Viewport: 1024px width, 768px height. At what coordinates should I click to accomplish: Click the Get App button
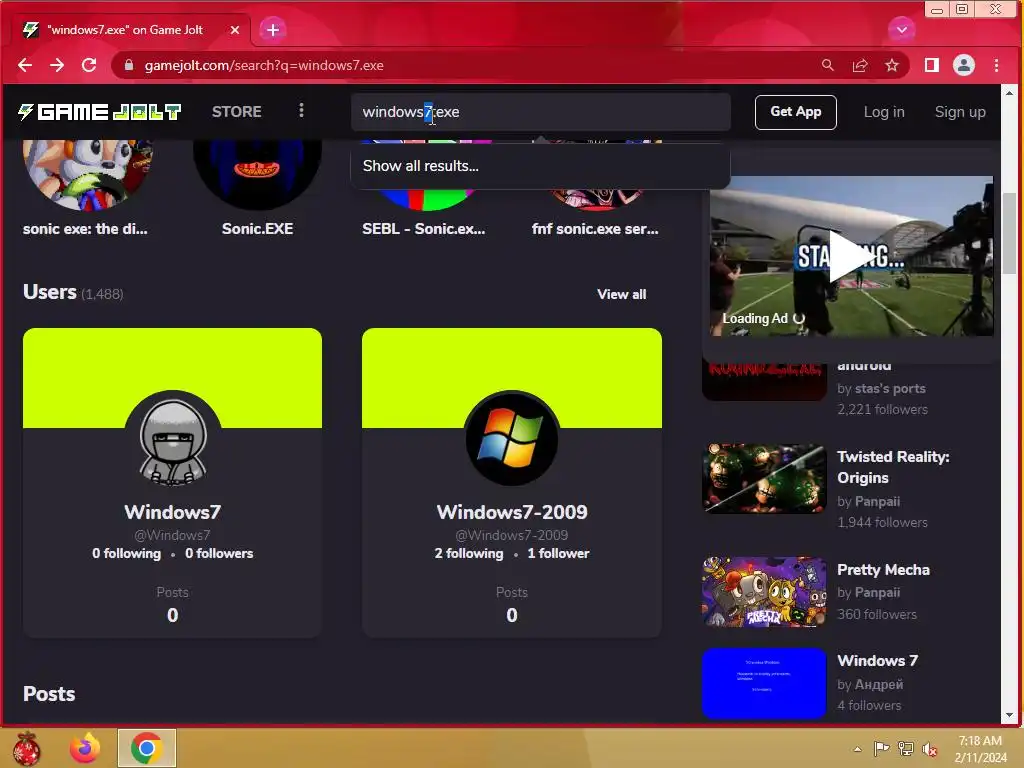point(795,112)
